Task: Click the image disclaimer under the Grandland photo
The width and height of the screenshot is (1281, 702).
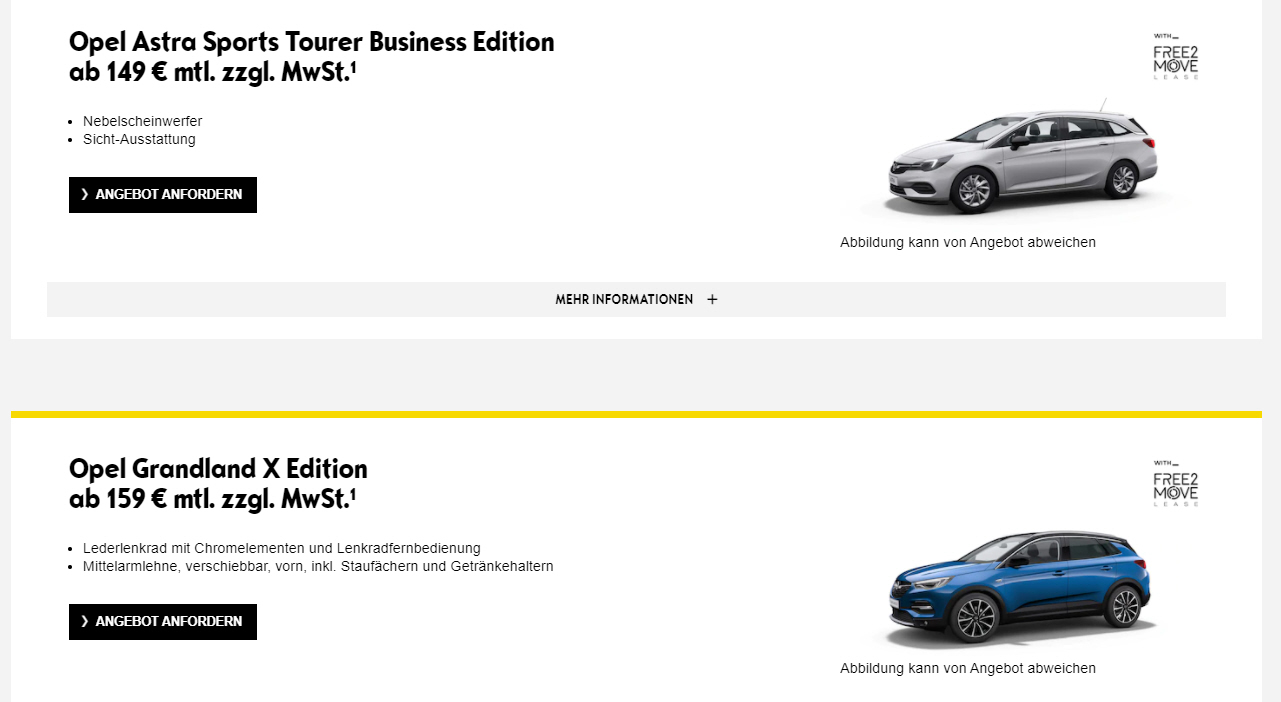Action: click(x=968, y=668)
